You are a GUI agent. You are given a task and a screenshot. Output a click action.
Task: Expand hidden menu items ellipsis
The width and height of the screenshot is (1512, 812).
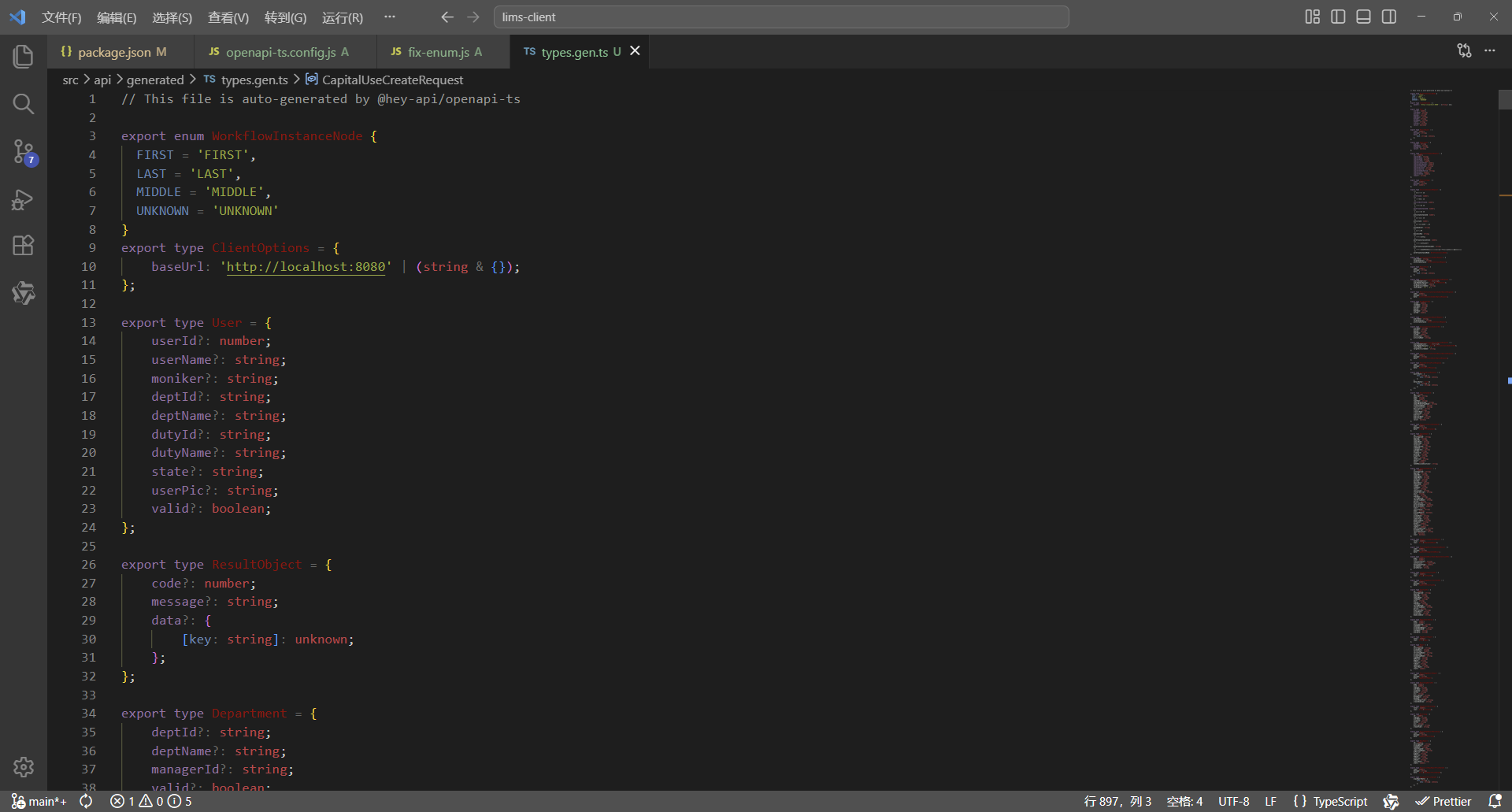[390, 17]
